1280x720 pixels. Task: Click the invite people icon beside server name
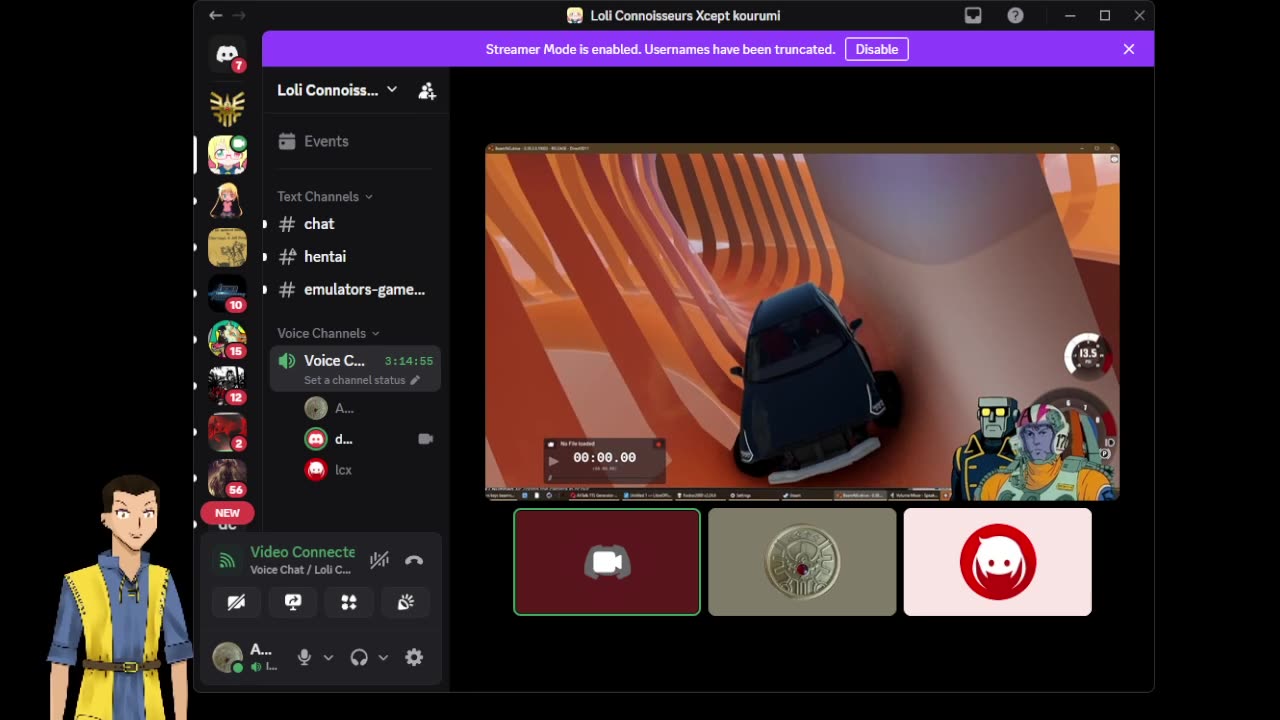coord(427,90)
